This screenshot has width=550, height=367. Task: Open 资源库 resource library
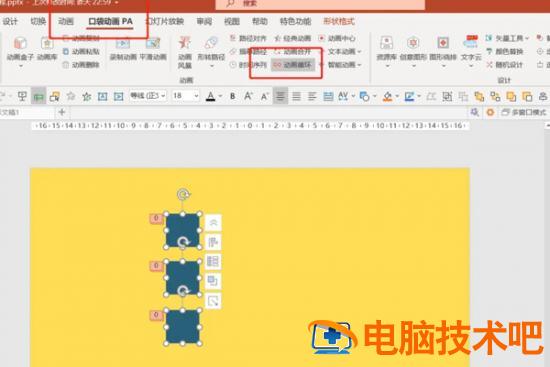(387, 51)
